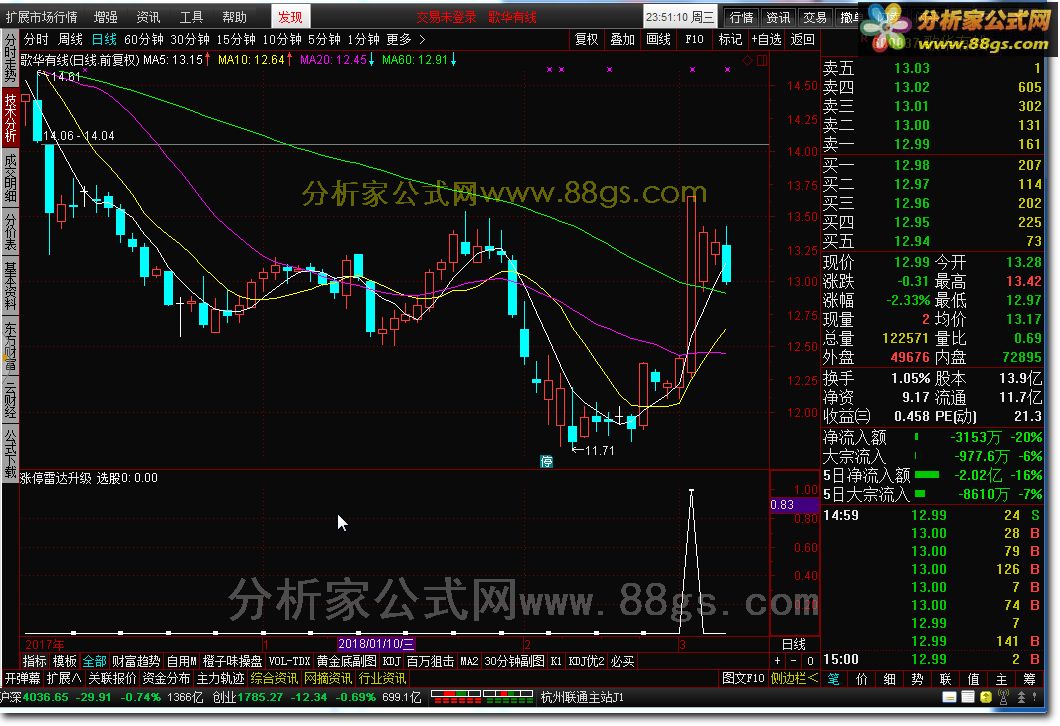Click the first status bar tray icon

click(x=949, y=697)
